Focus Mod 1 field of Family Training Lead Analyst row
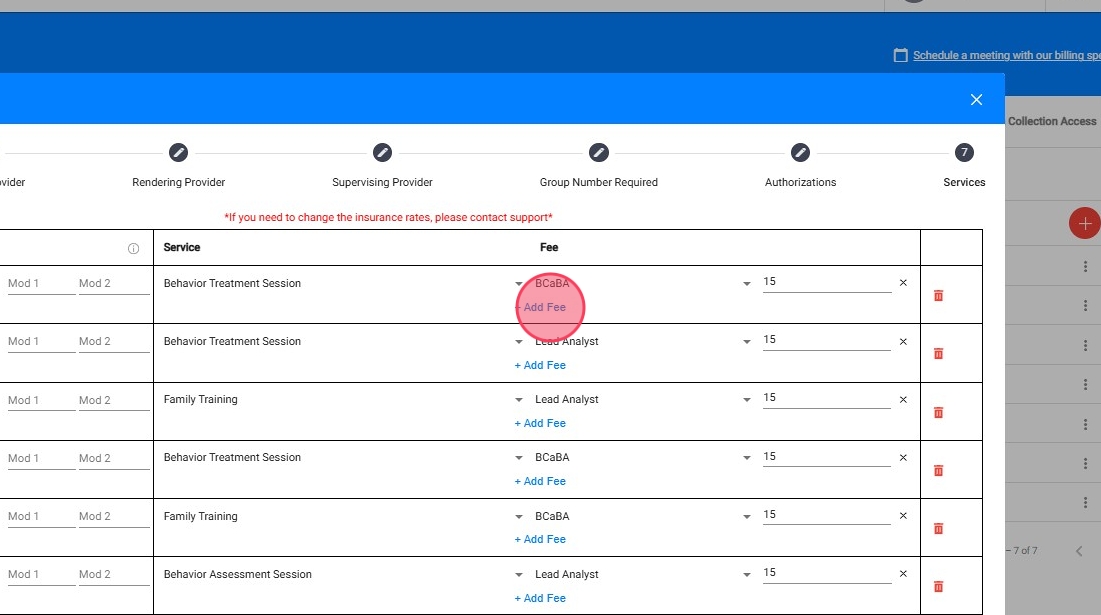The image size is (1101, 615). (x=41, y=400)
